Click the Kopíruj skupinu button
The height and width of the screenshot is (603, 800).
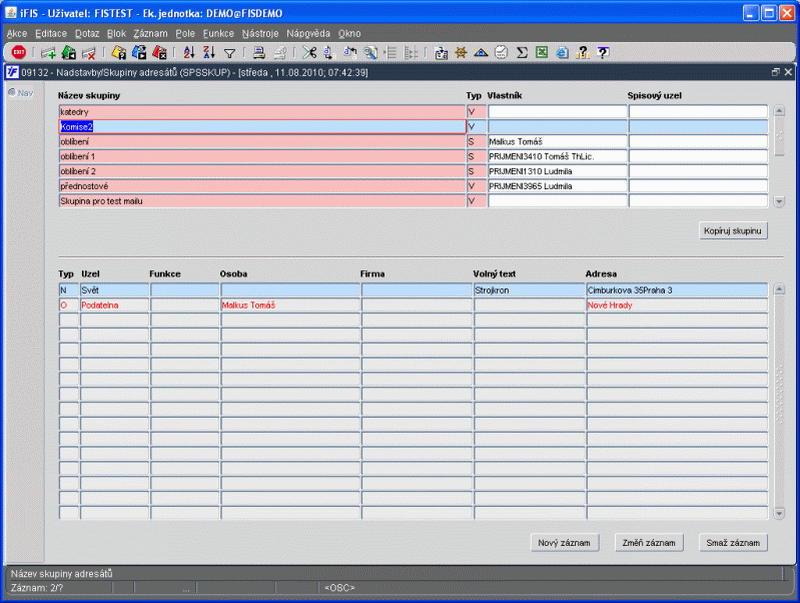point(733,231)
